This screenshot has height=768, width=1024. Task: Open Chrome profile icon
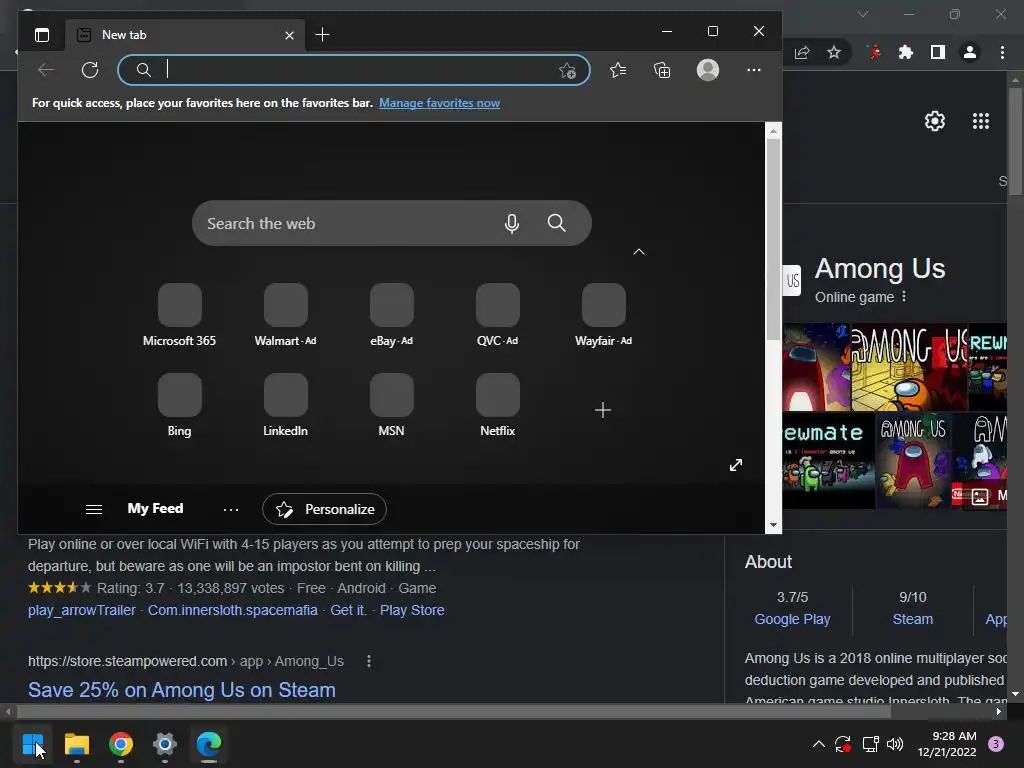click(970, 52)
